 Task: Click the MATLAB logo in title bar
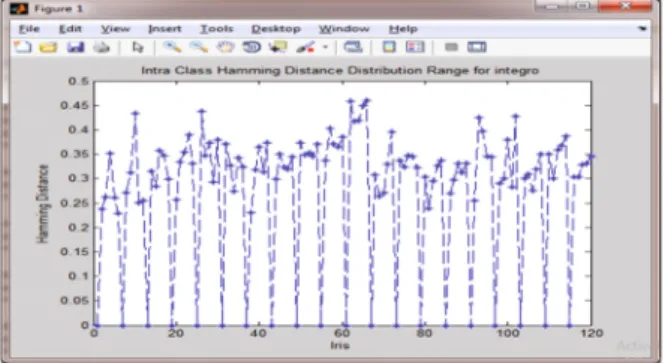coord(18,8)
